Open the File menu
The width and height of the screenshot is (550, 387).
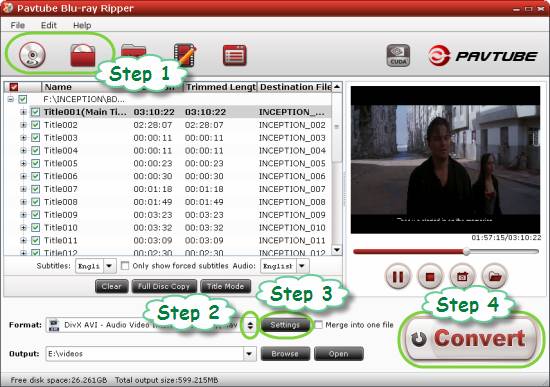click(18, 25)
